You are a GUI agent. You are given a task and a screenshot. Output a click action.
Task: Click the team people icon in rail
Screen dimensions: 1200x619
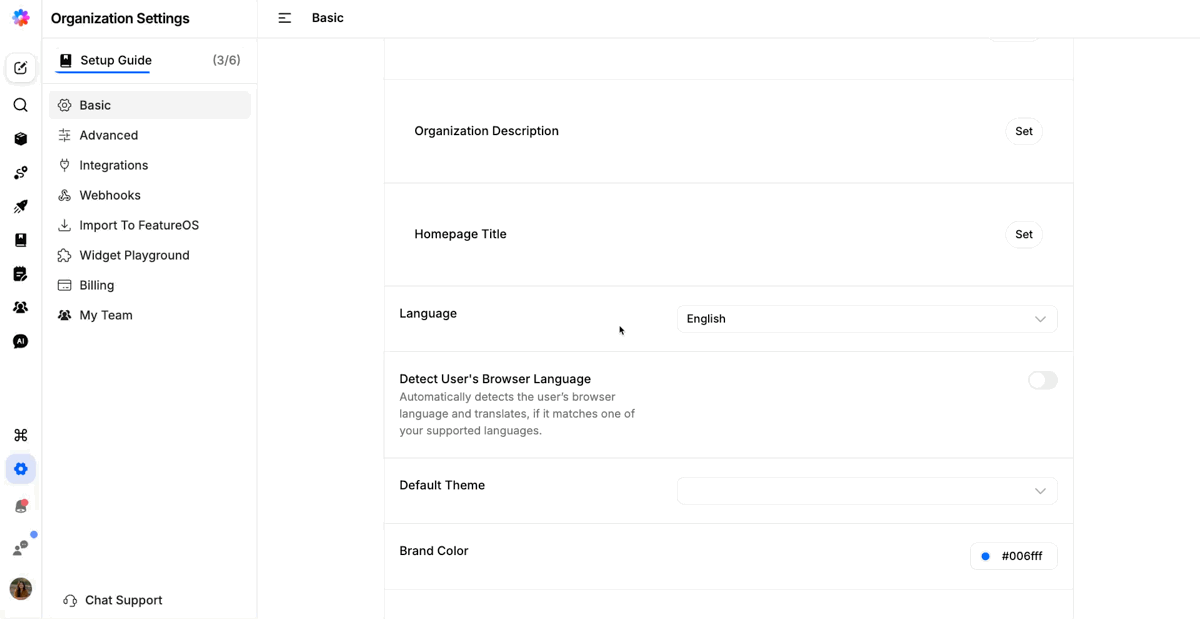(x=20, y=308)
